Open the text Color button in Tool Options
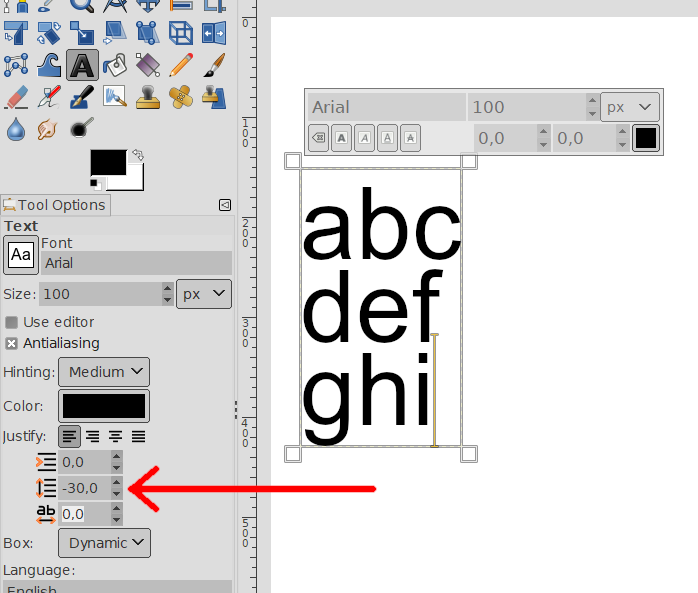698x593 pixels. pos(104,406)
